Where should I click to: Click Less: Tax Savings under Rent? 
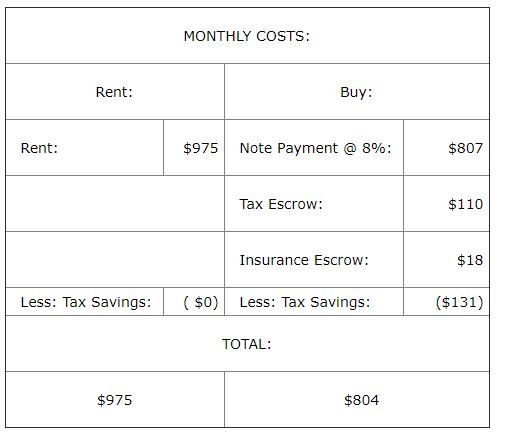86,302
